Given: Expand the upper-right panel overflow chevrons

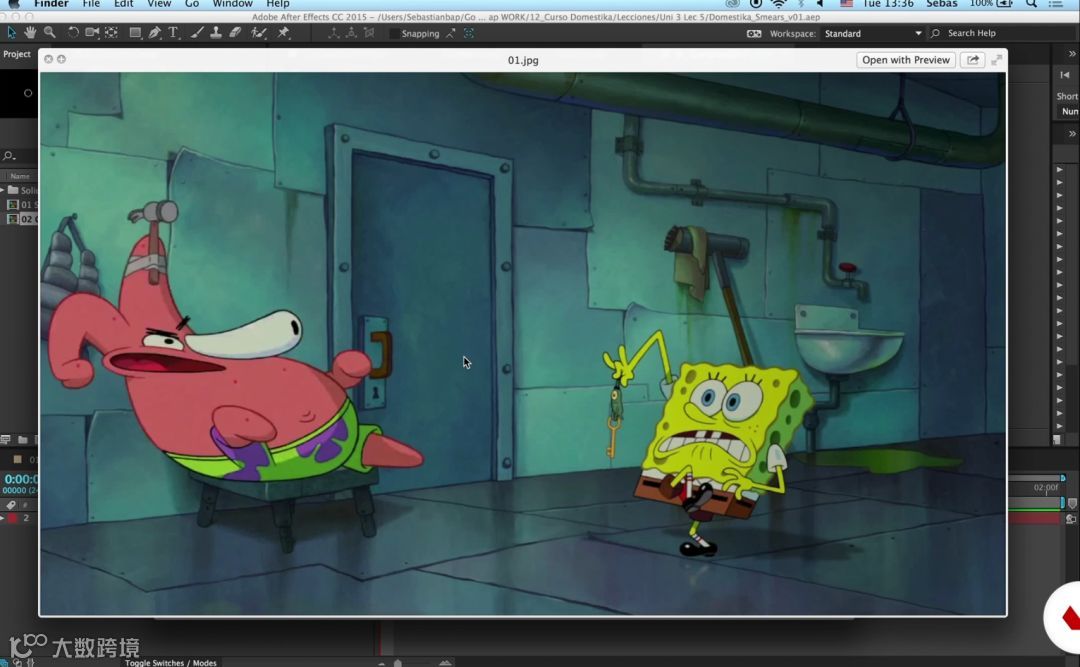Looking at the screenshot, I should 1072,54.
